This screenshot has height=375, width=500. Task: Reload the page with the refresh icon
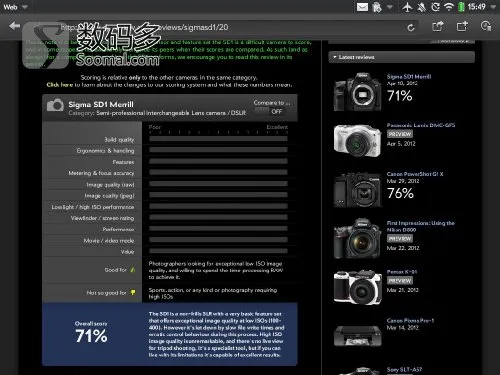tap(411, 28)
